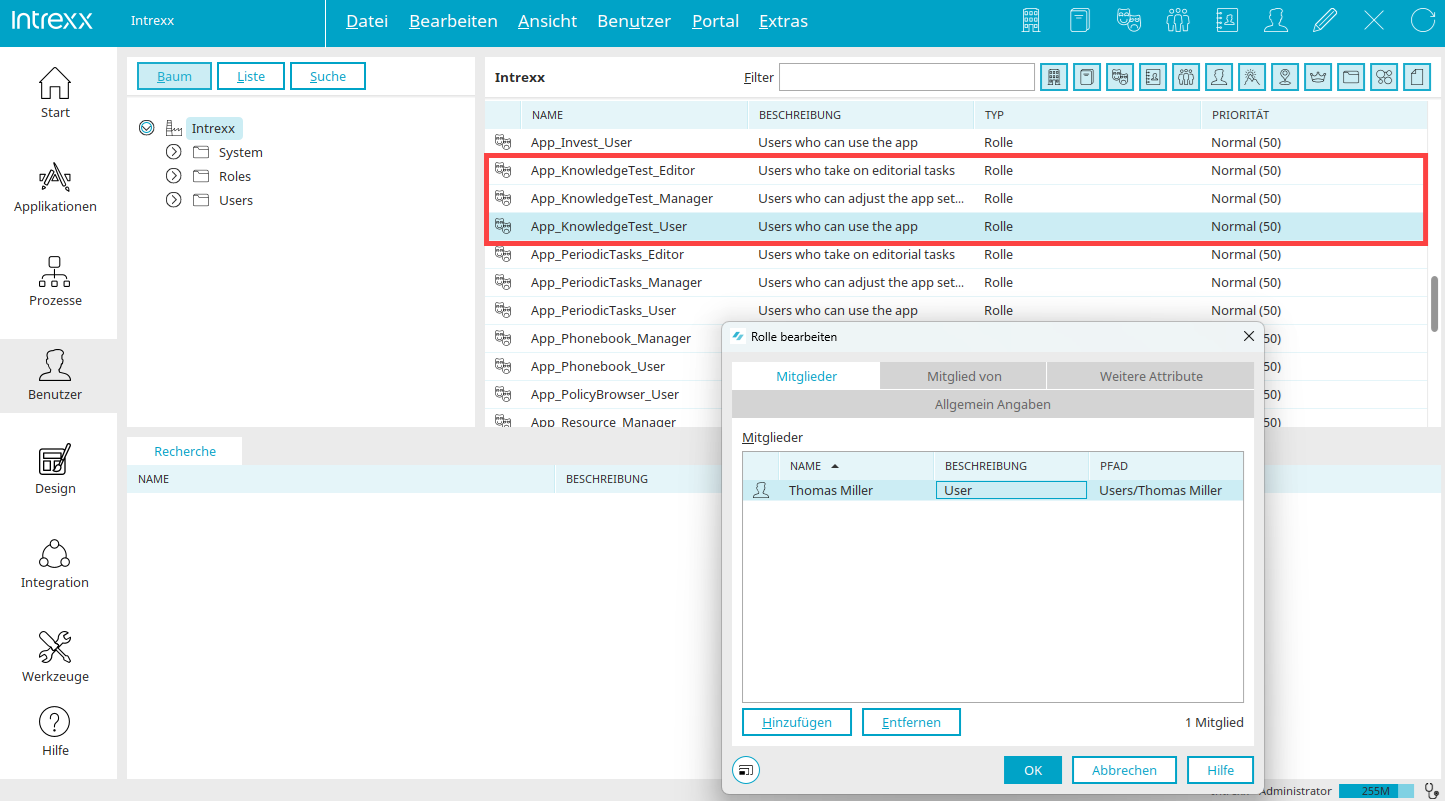Click the sort arrow on dialog NAME column
This screenshot has width=1445, height=801.
(x=835, y=466)
